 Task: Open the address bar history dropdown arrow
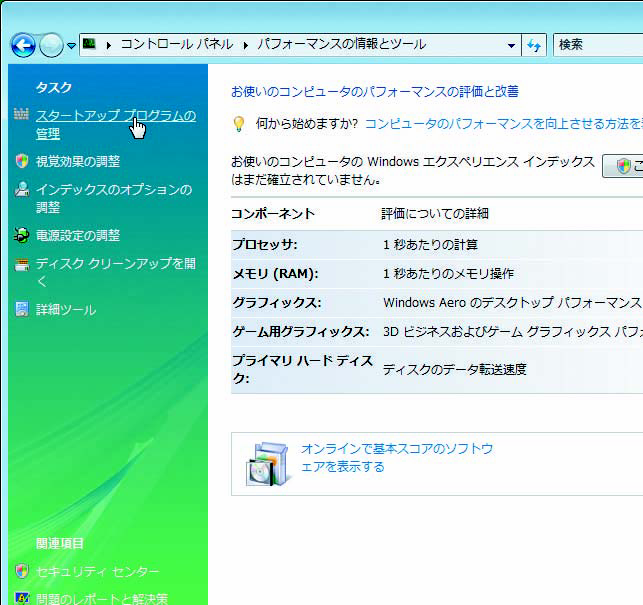point(511,45)
